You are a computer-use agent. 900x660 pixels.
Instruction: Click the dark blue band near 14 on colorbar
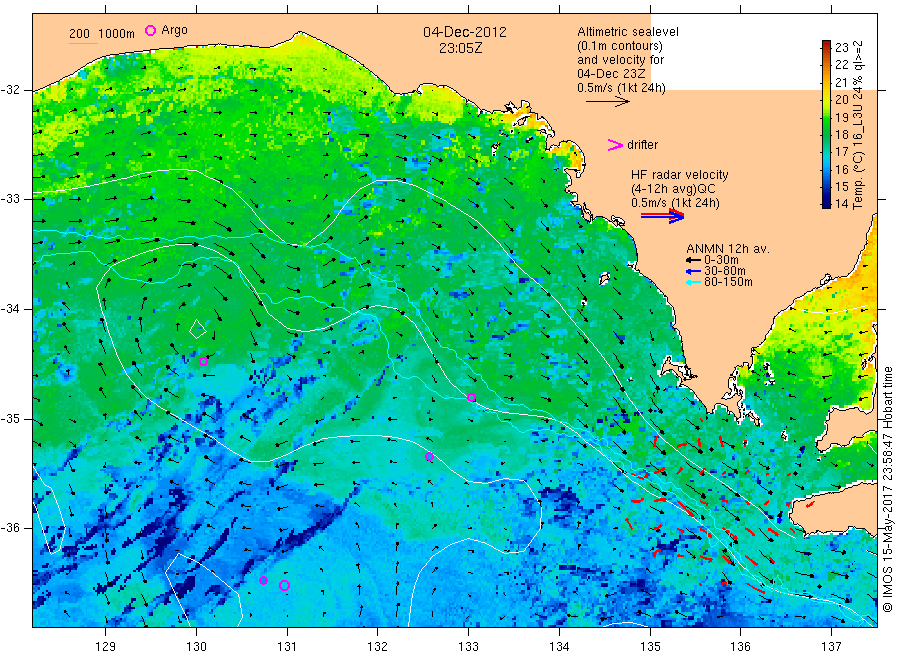pos(826,203)
